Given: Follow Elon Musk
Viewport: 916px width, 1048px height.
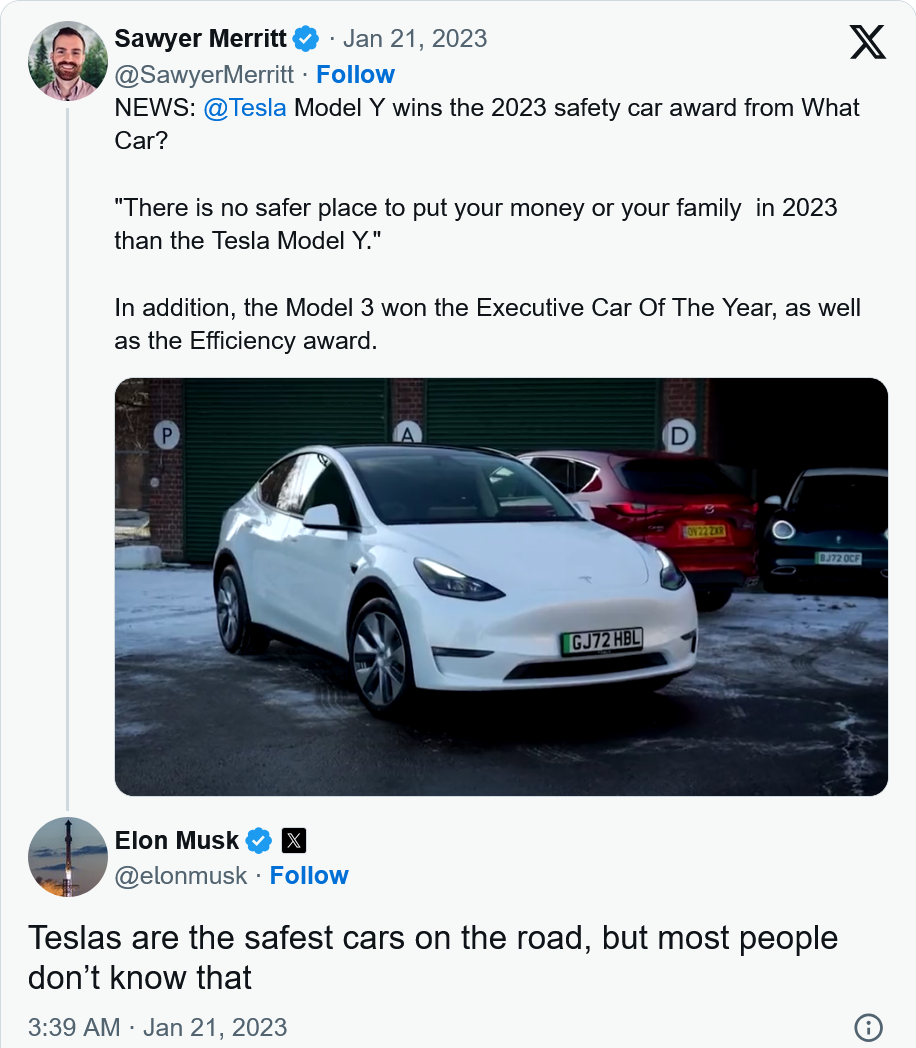Looking at the screenshot, I should 309,876.
